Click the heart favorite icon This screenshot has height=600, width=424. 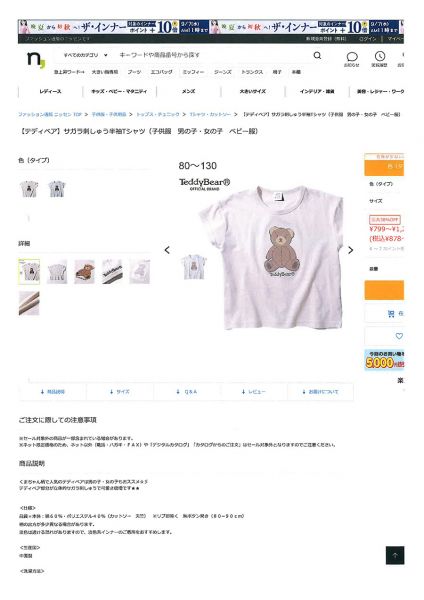pyautogui.click(x=399, y=336)
